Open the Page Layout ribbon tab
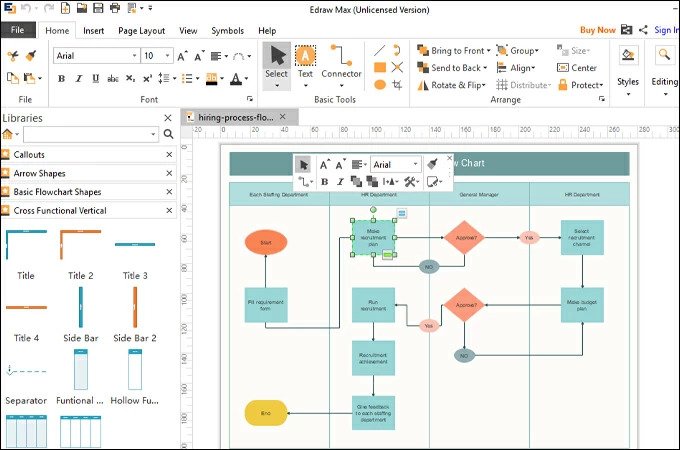 141,30
